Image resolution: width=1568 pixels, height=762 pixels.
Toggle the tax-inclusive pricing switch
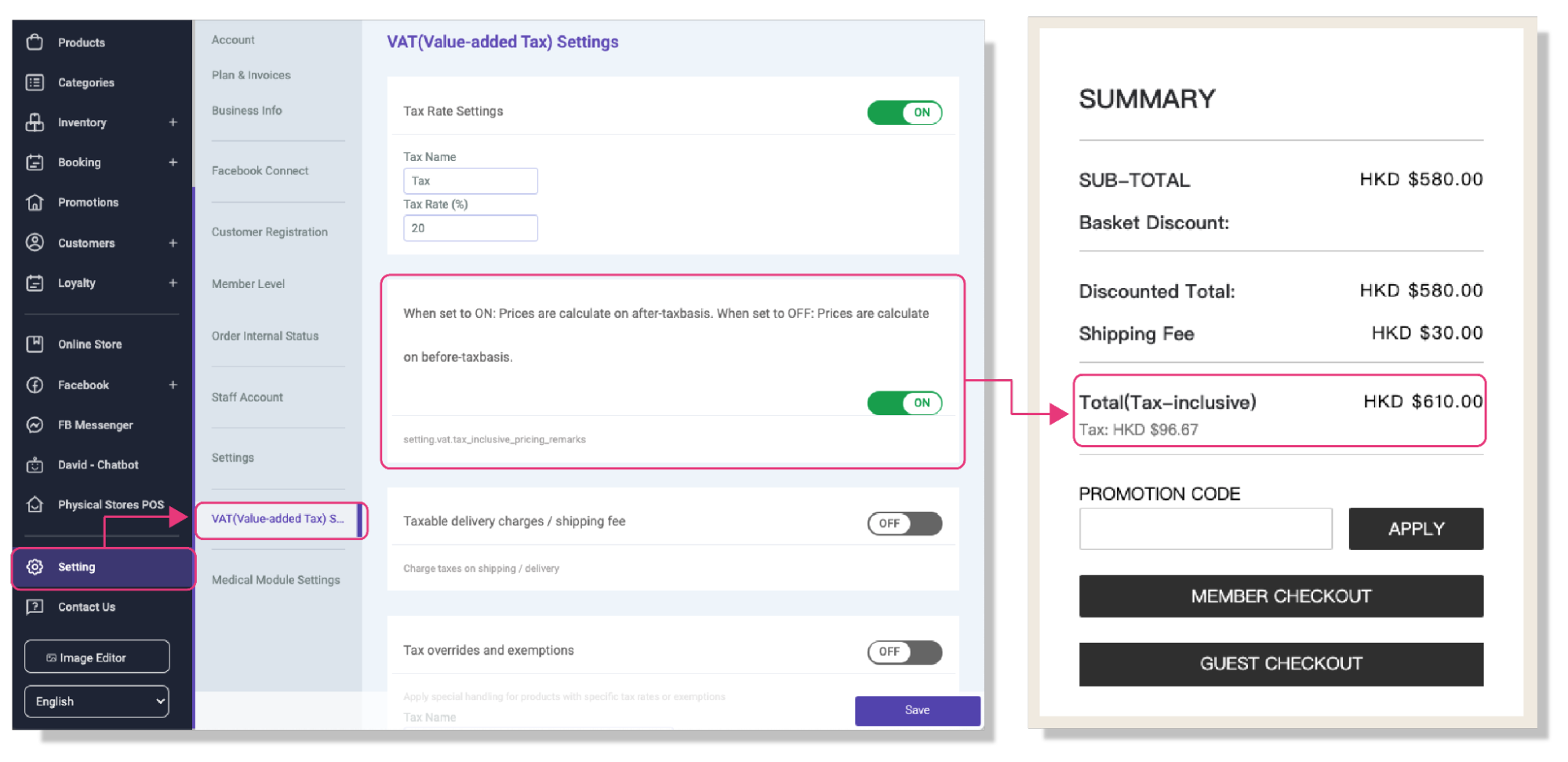(x=904, y=403)
